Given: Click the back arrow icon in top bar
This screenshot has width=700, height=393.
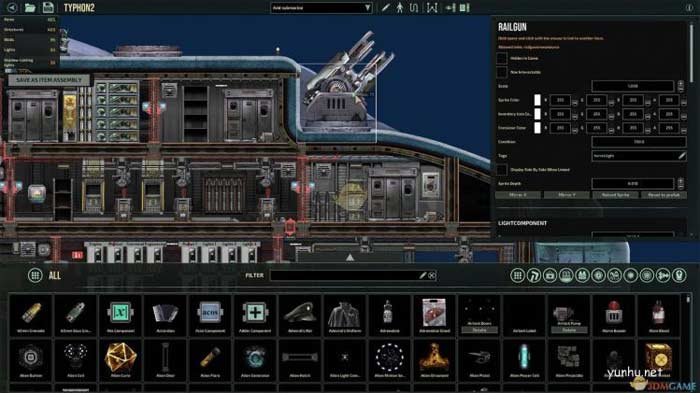Looking at the screenshot, I should click(x=12, y=8).
